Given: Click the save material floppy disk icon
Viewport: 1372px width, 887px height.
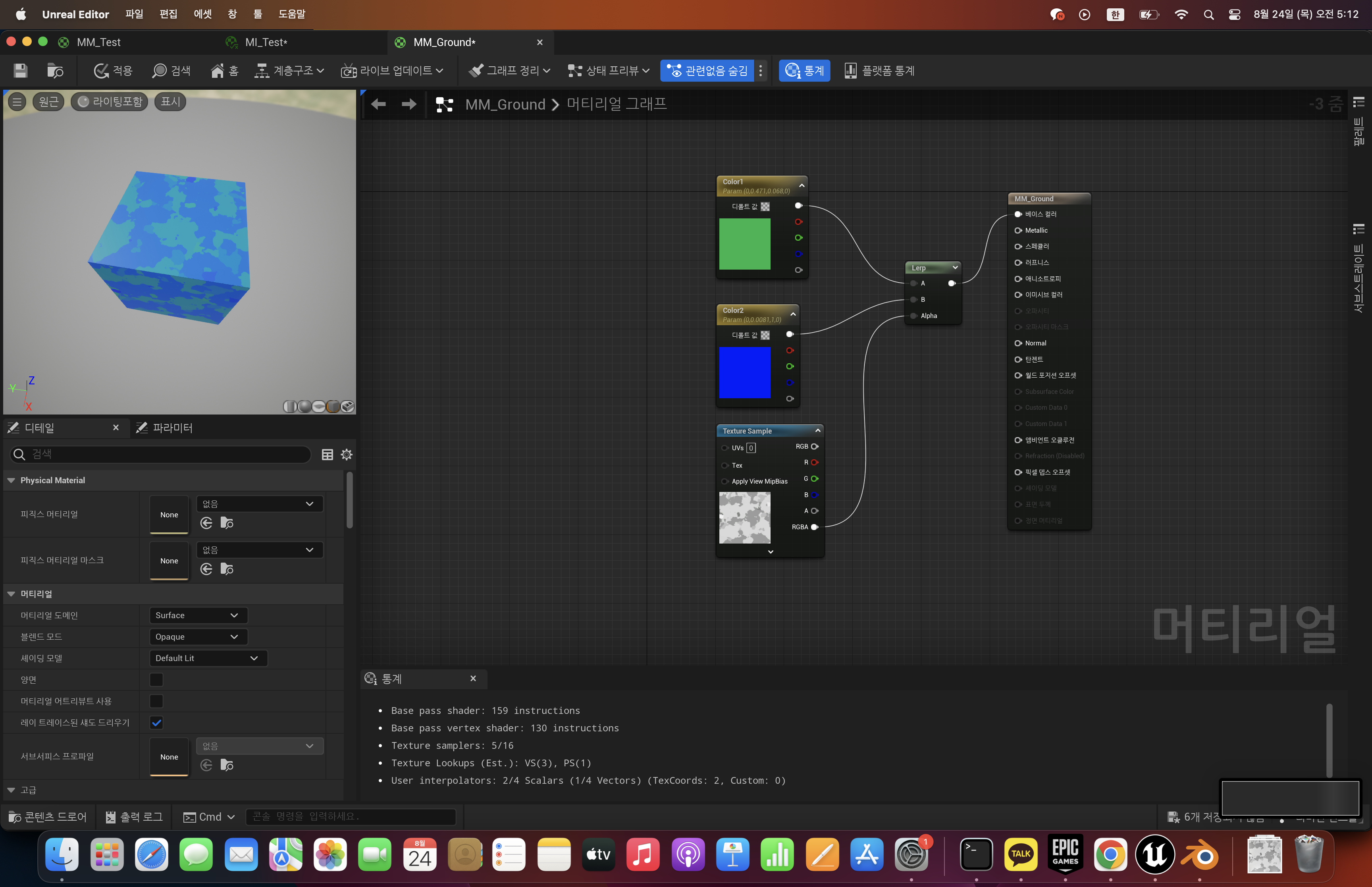Looking at the screenshot, I should 20,70.
